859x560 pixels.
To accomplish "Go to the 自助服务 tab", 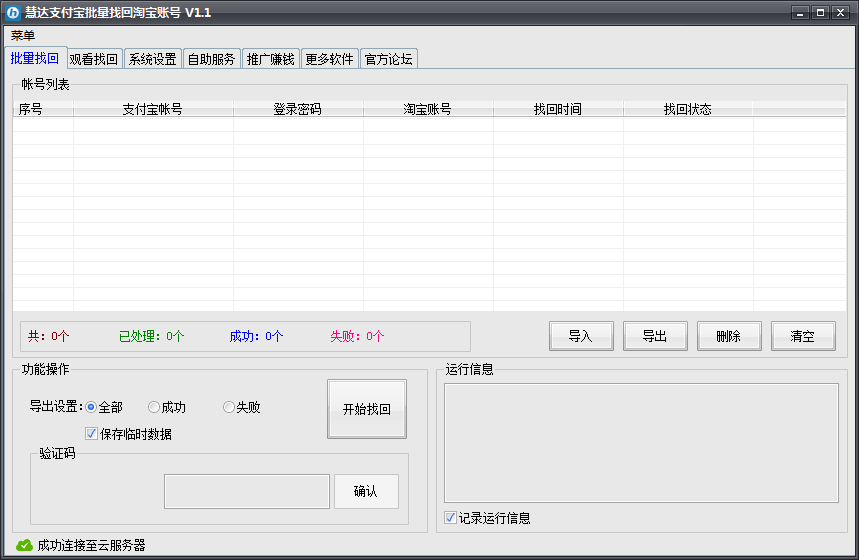I will click(211, 59).
